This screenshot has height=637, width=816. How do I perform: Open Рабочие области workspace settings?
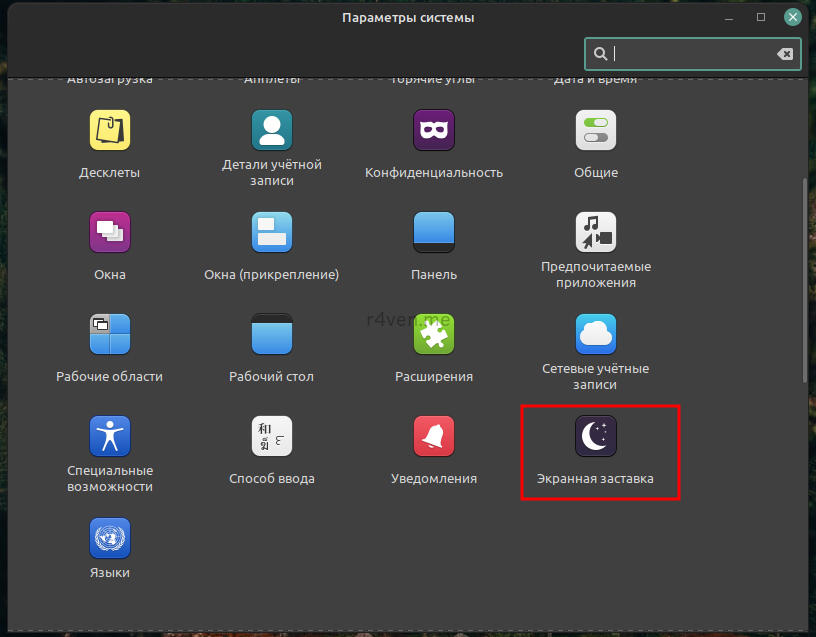click(x=110, y=335)
